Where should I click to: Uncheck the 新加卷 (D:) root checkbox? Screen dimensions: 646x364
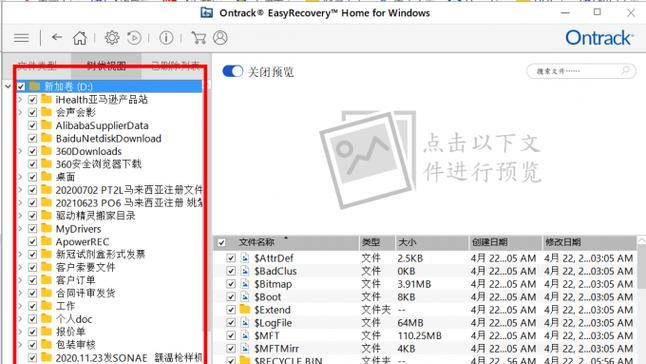click(x=21, y=86)
